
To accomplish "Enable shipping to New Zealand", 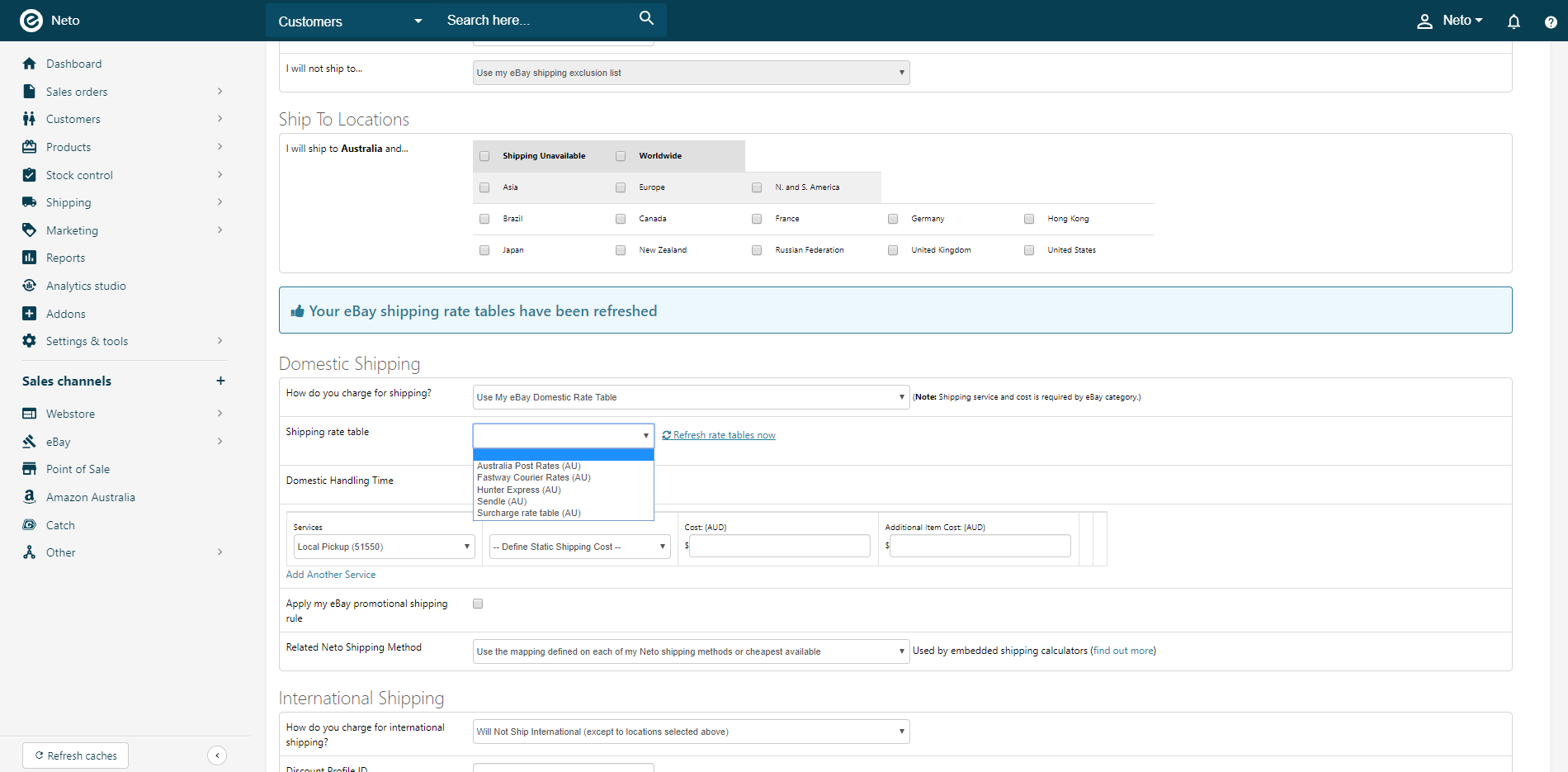I will click(621, 250).
